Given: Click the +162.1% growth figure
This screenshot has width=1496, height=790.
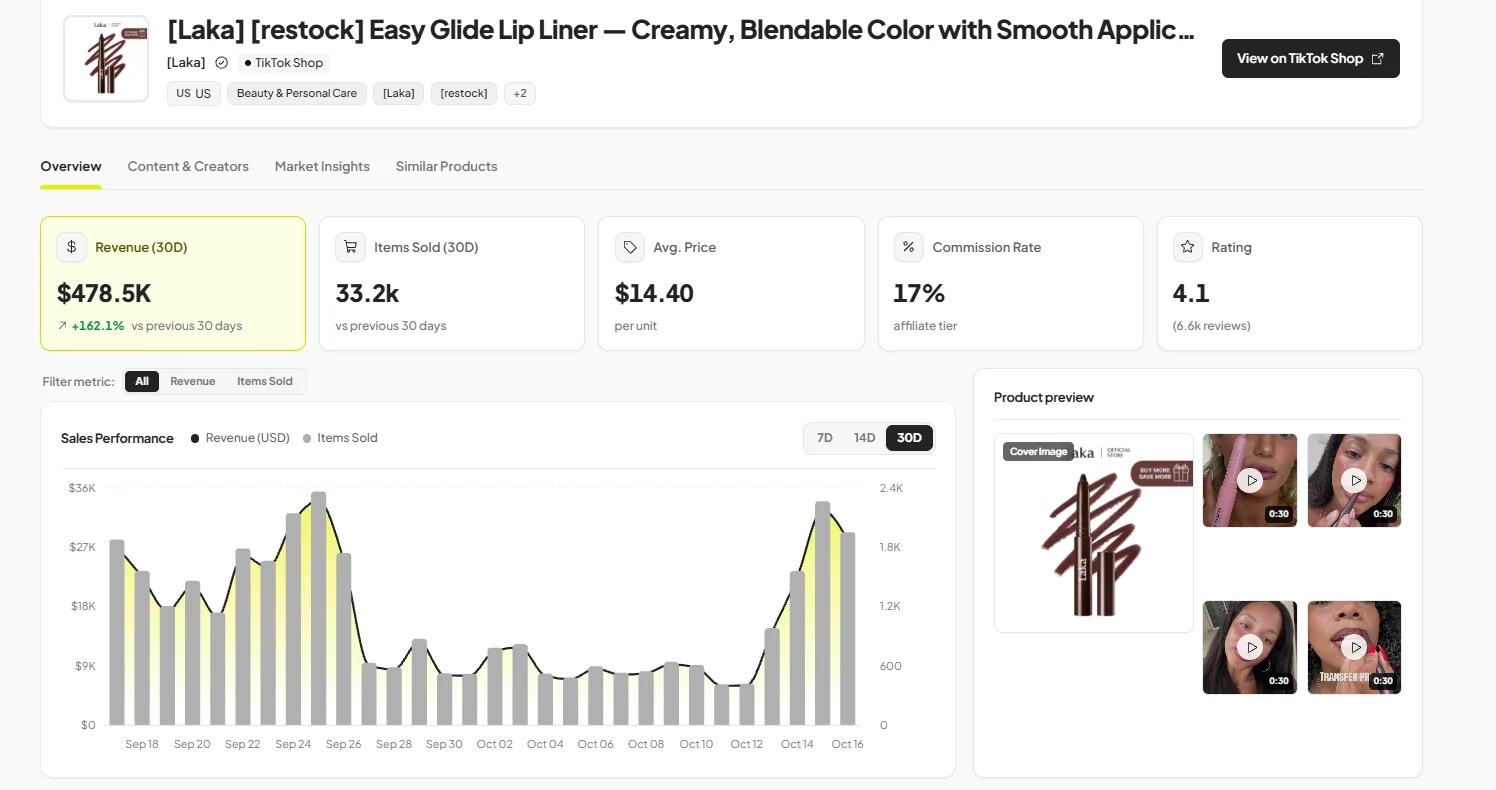Looking at the screenshot, I should click(x=98, y=326).
